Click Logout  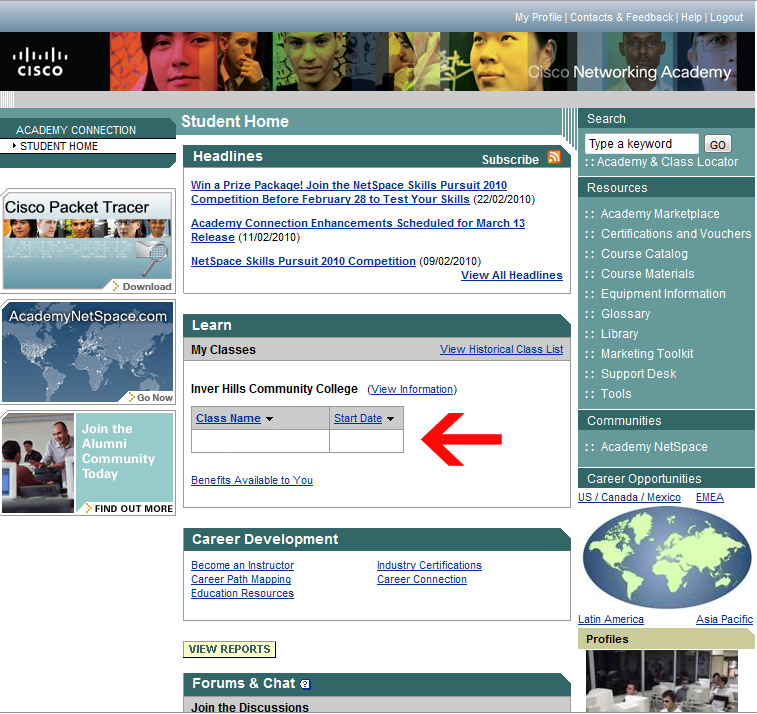(726, 17)
